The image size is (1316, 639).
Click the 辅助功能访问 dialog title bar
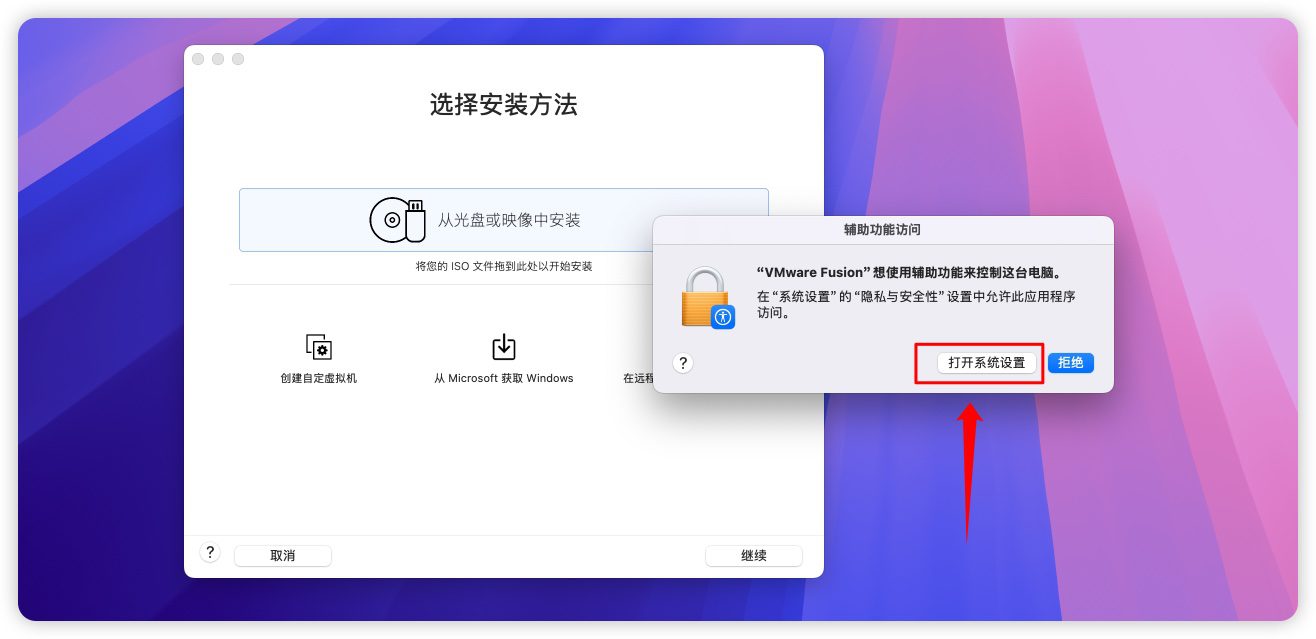click(x=883, y=230)
